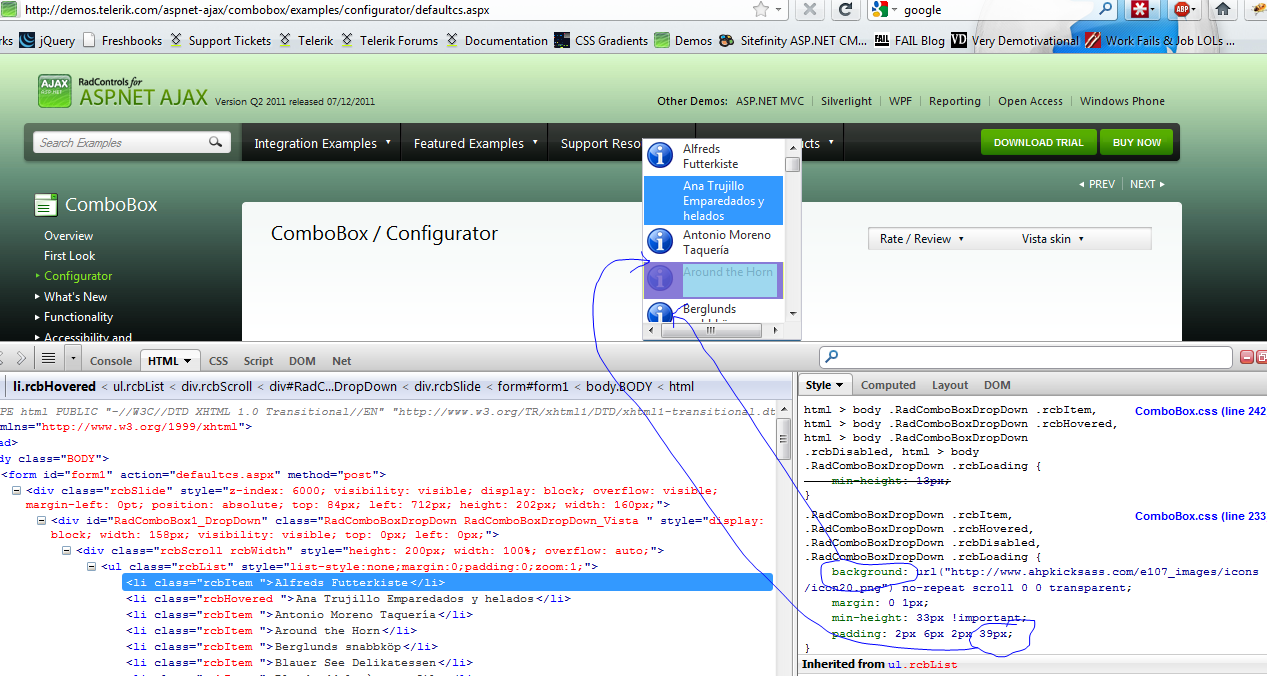
Task: Click Firebug multi-line command icon
Action: click(x=48, y=357)
